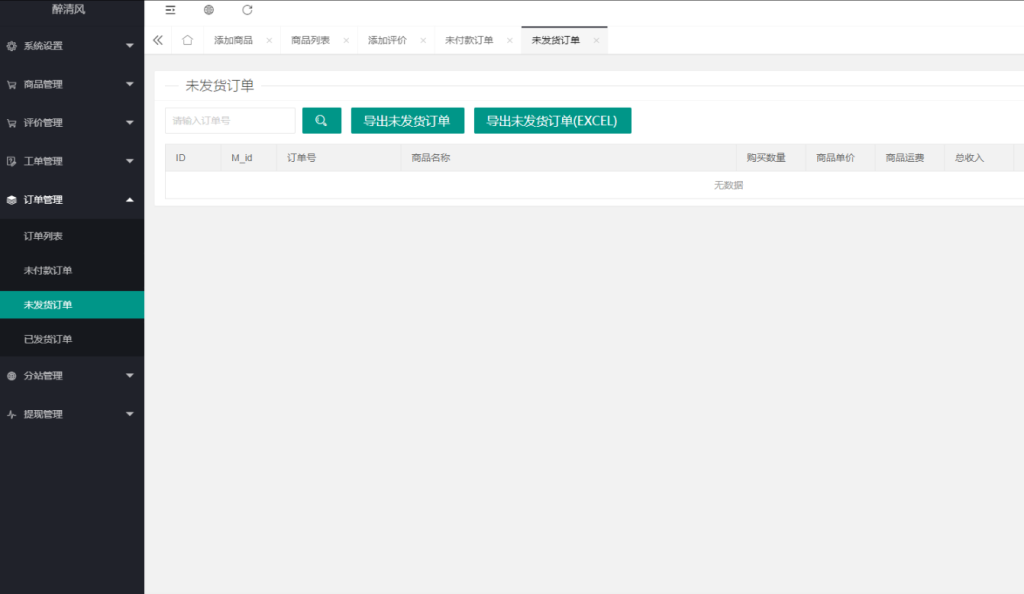Click the icon beside 工单管理
The image size is (1024, 594).
tap(12, 161)
